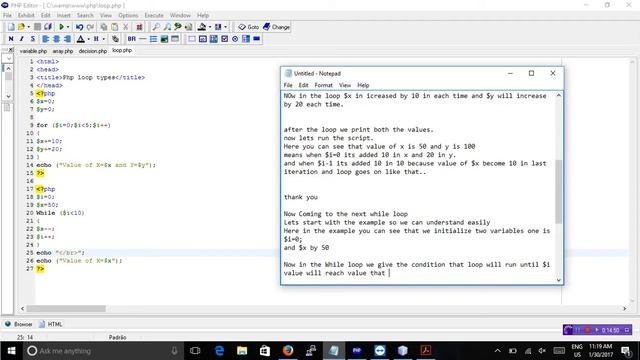Click the Find Next icon

tap(167, 27)
